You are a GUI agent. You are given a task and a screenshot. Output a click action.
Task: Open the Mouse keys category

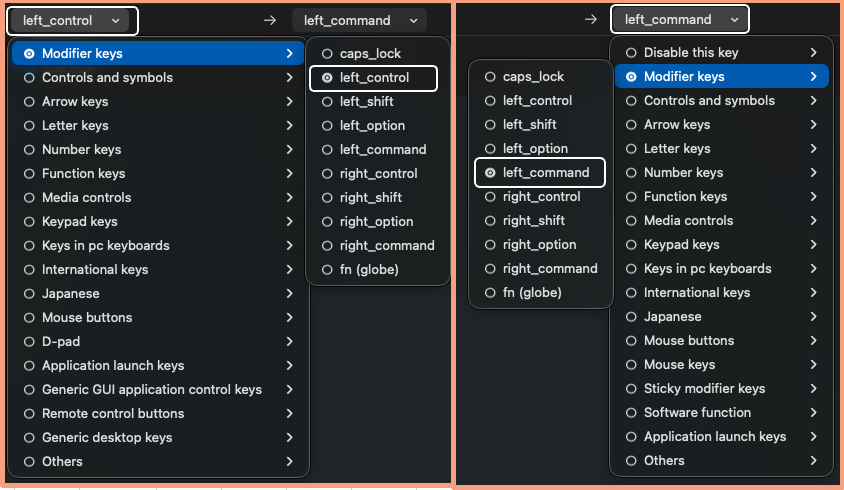tap(679, 364)
